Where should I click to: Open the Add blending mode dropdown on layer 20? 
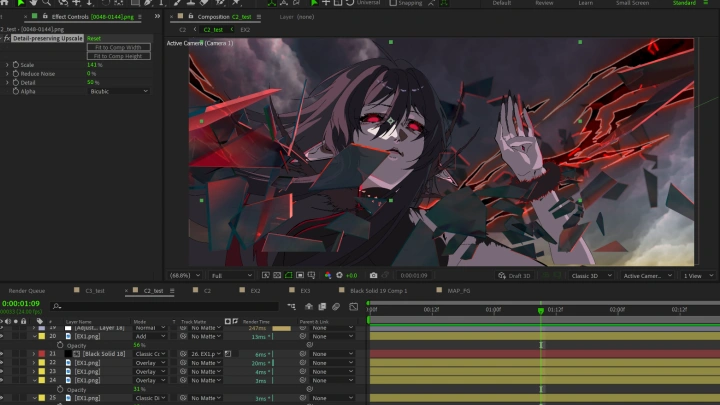(150, 337)
